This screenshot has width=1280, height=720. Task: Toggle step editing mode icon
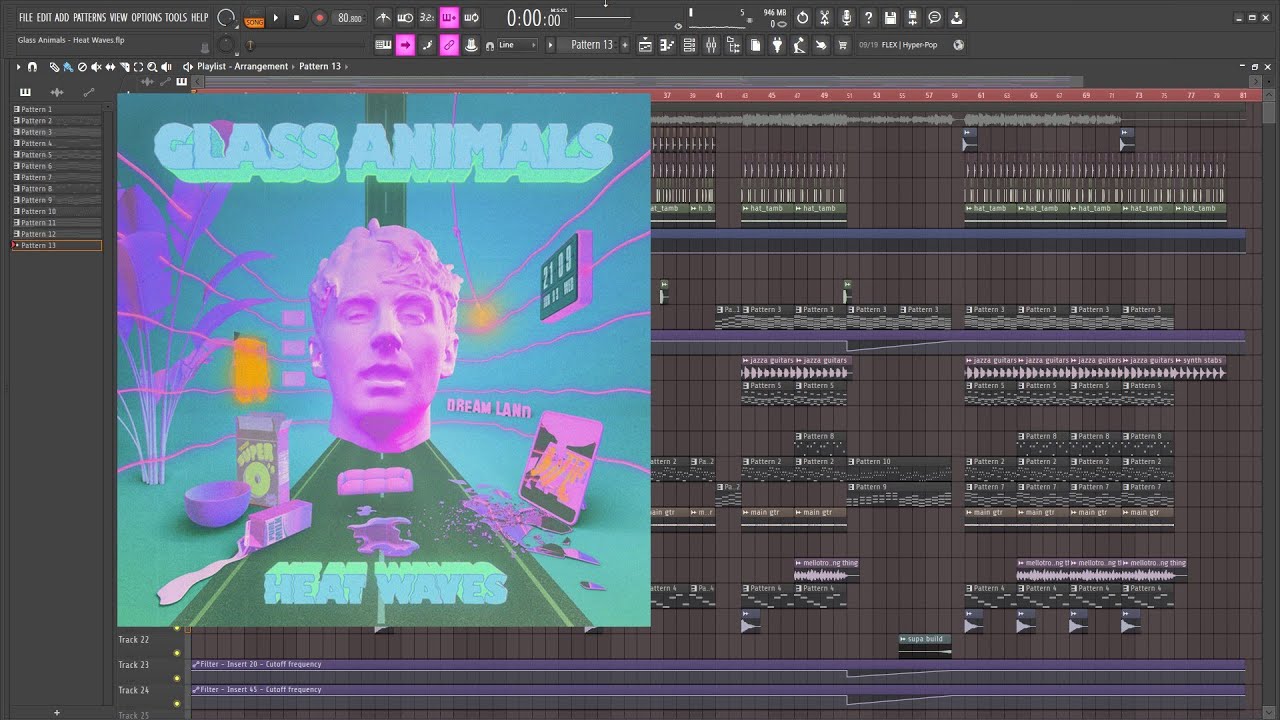pos(427,45)
